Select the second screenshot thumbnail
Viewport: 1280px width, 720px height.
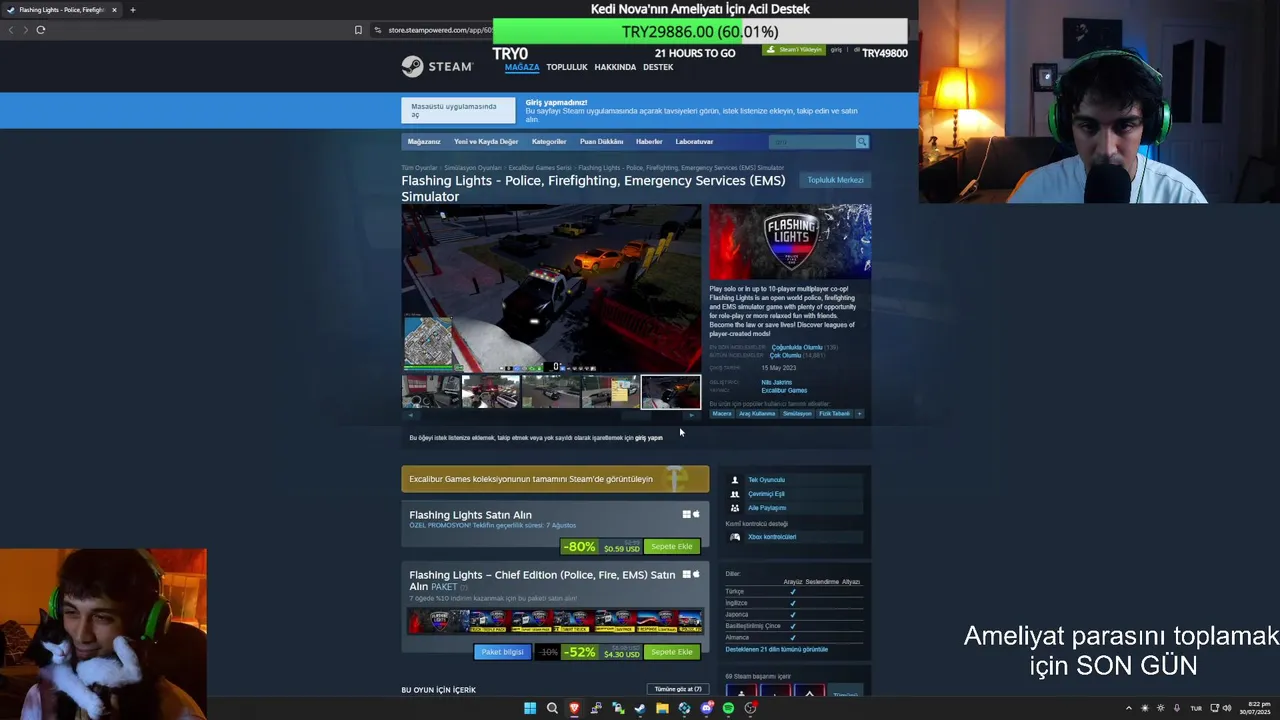pyautogui.click(x=490, y=392)
